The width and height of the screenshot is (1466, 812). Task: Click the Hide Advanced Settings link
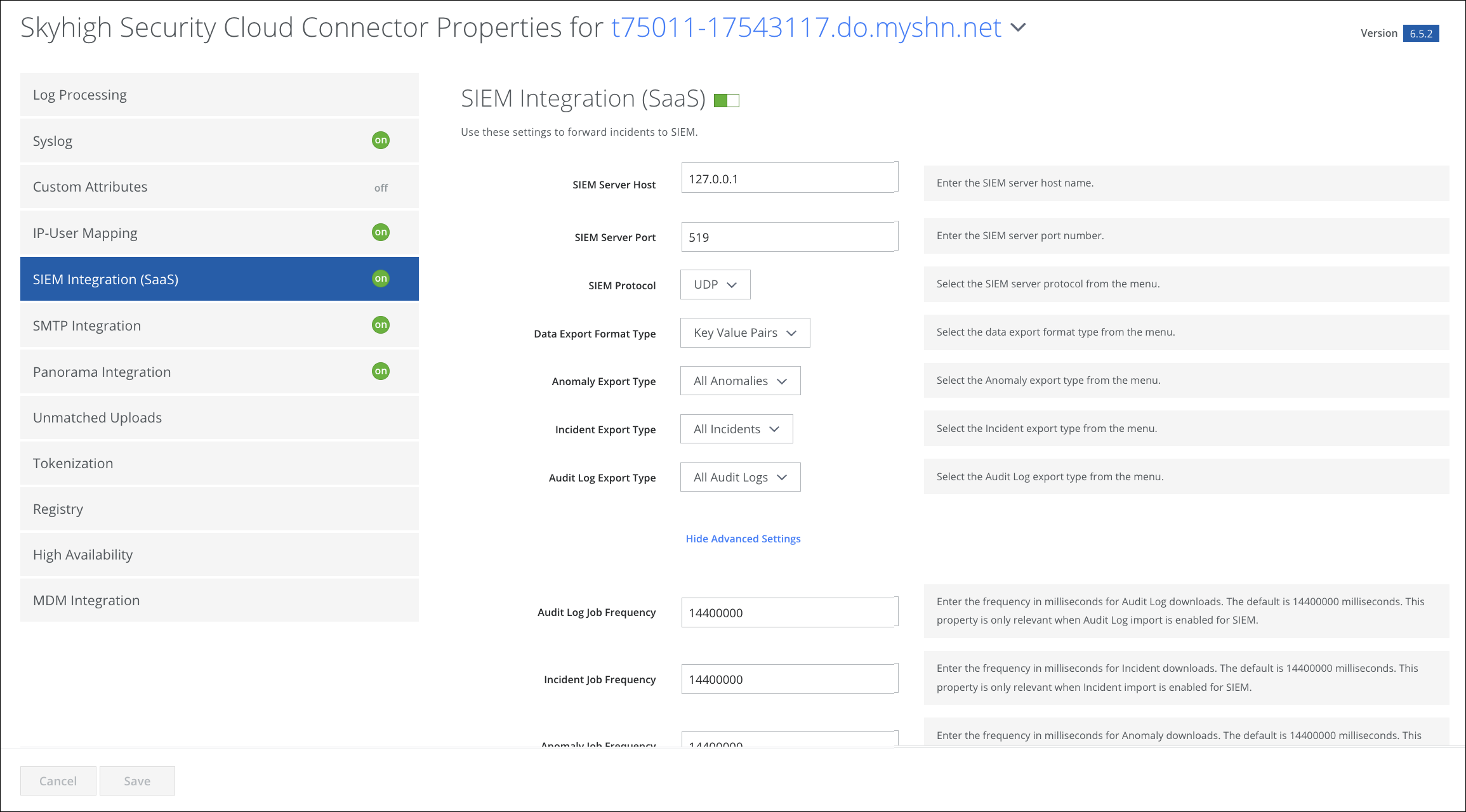[743, 539]
